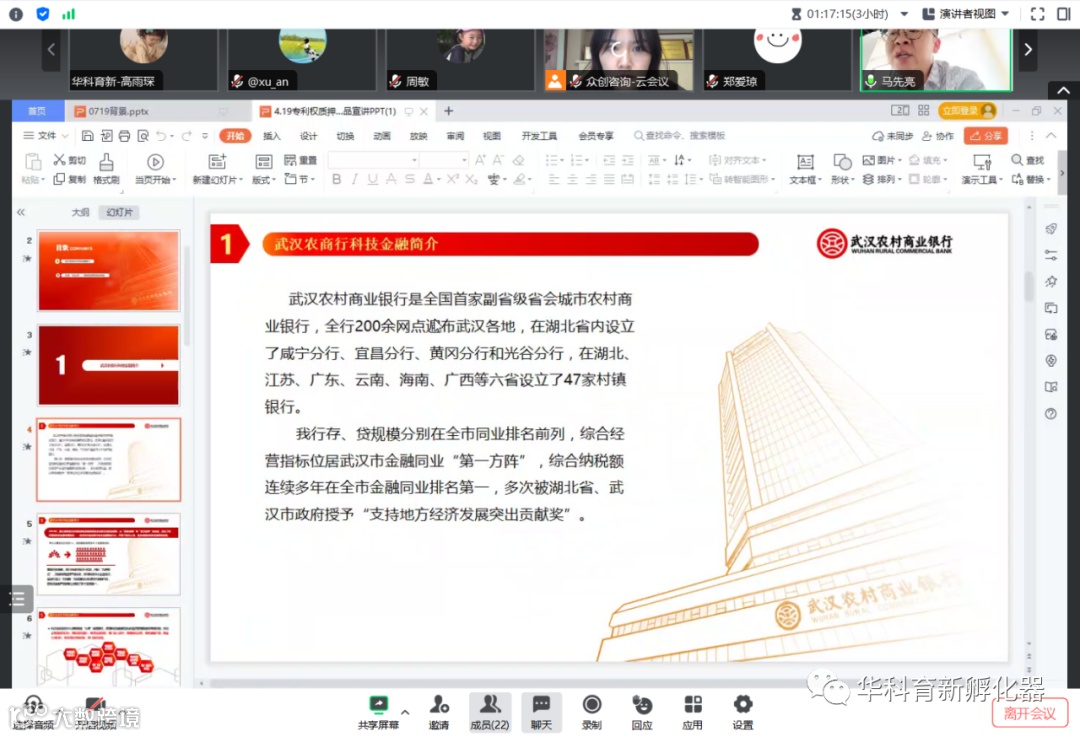The image size is (1080, 737).
Task: Click the Print icon in quick toolbar
Action: pos(124,136)
